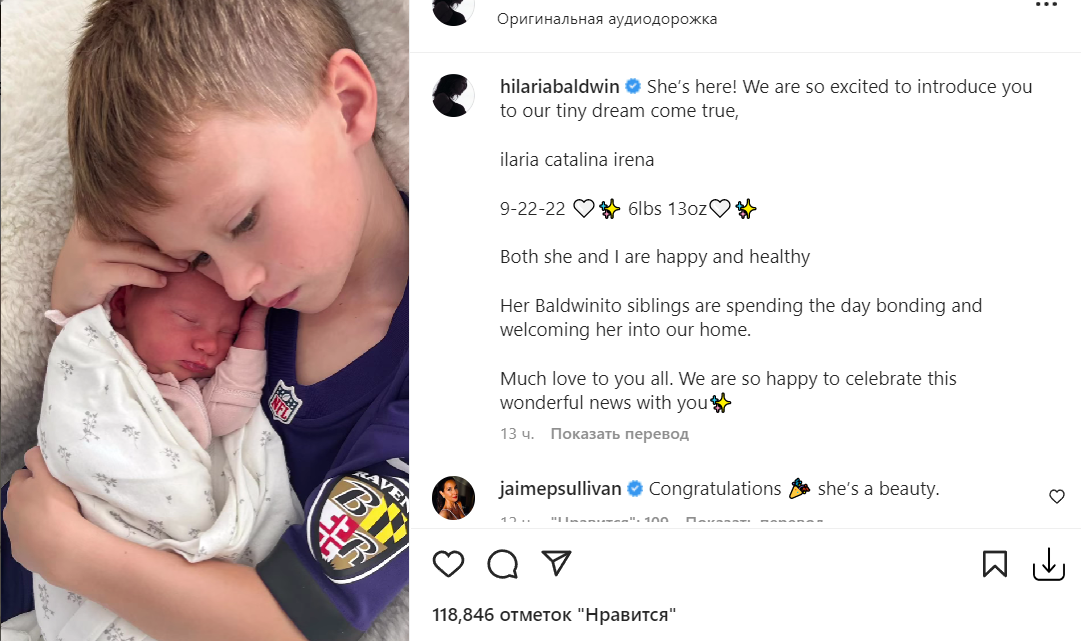Screen dimensions: 1081x641
Task: Click the 13 ч. post timestamp
Action: (x=517, y=434)
